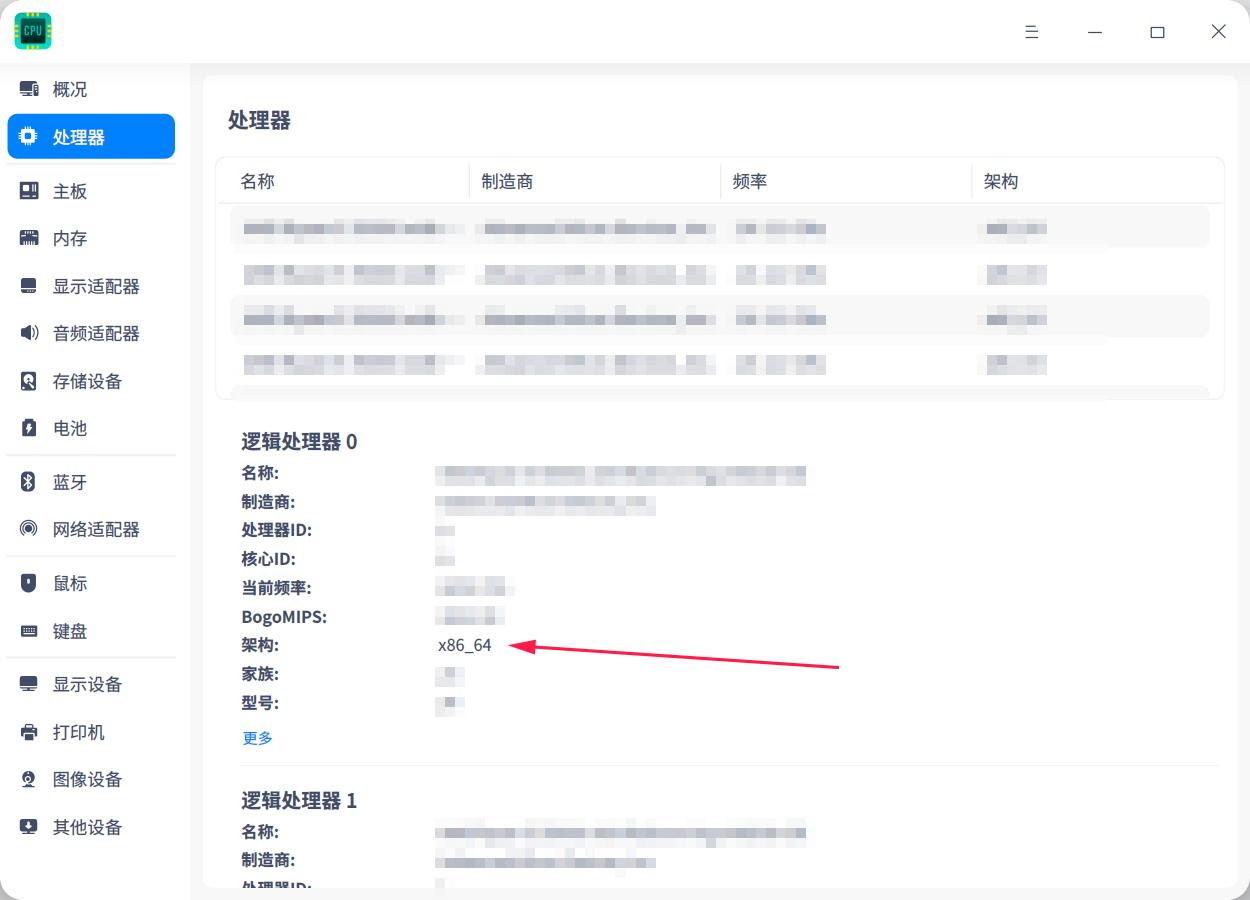This screenshot has height=900, width=1250.
Task: Expand details with the 更多 link
Action: (257, 737)
